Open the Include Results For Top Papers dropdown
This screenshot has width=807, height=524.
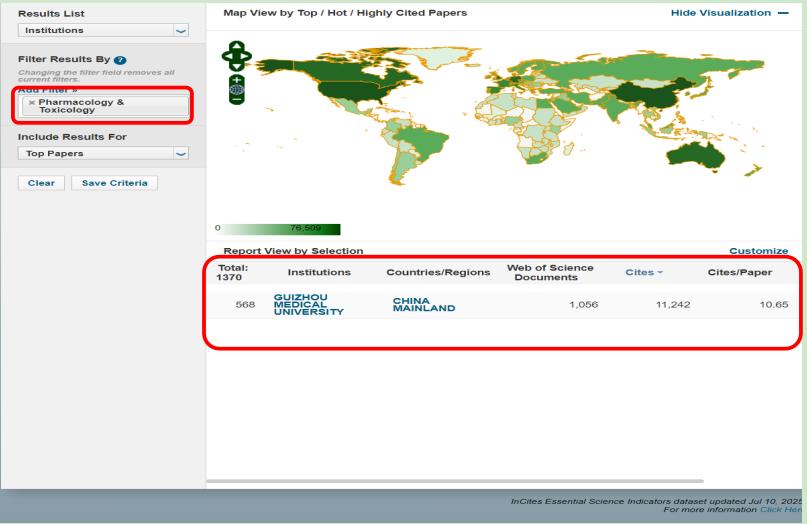103,153
